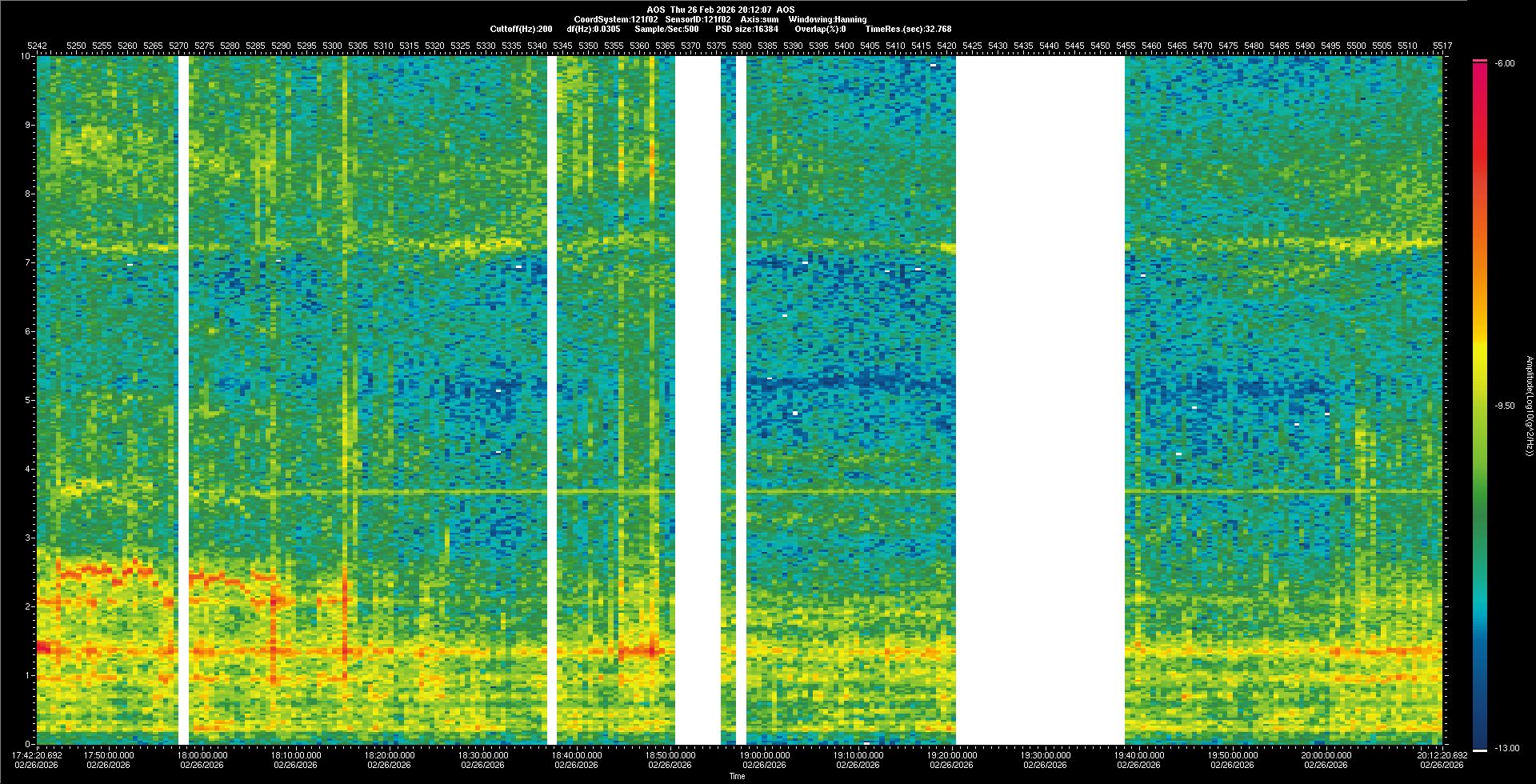This screenshot has height=784, width=1536.
Task: Select time axis label 19:30:00.000
Action: 1045,754
